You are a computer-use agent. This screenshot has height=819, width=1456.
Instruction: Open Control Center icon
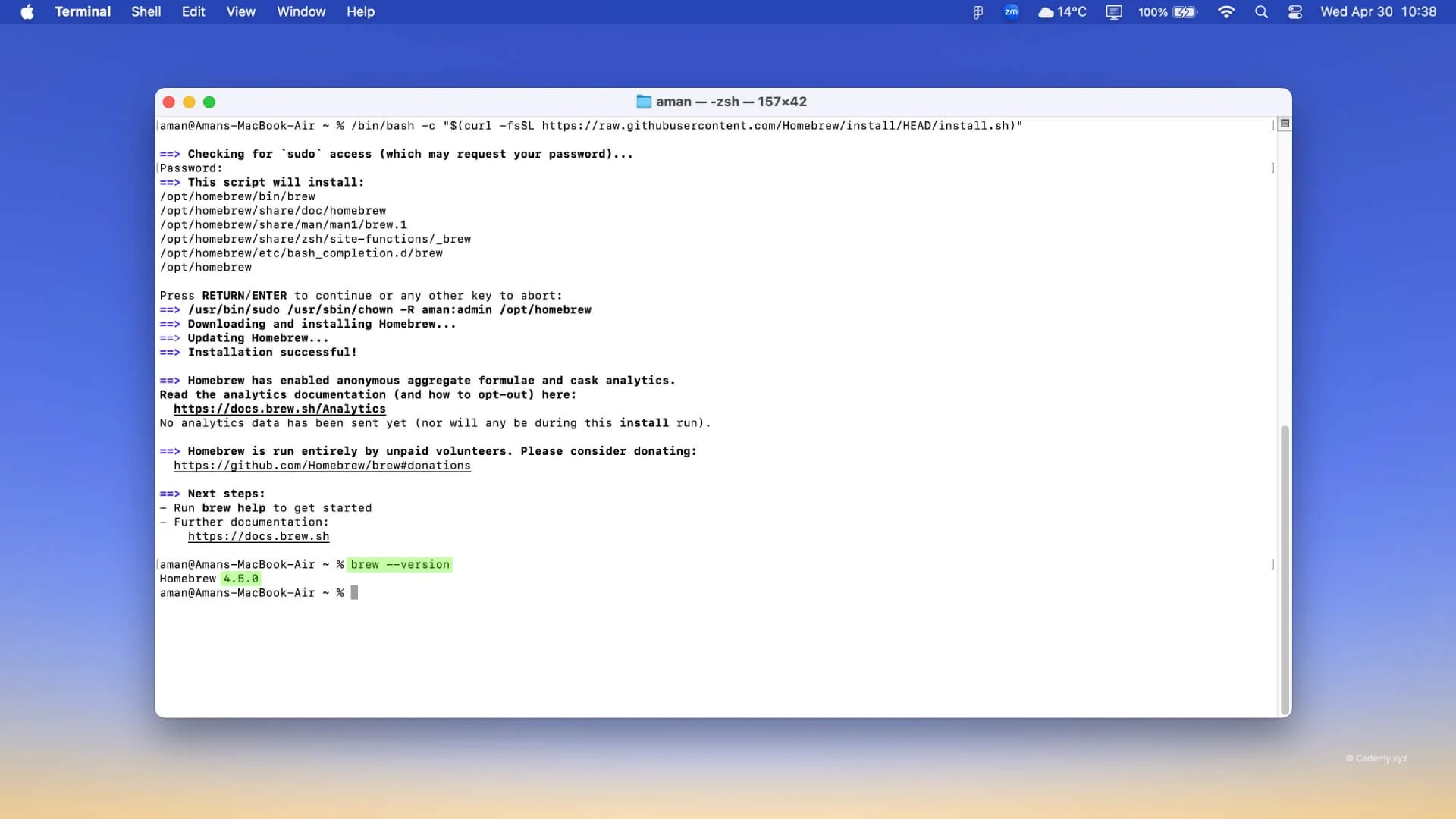(1295, 12)
